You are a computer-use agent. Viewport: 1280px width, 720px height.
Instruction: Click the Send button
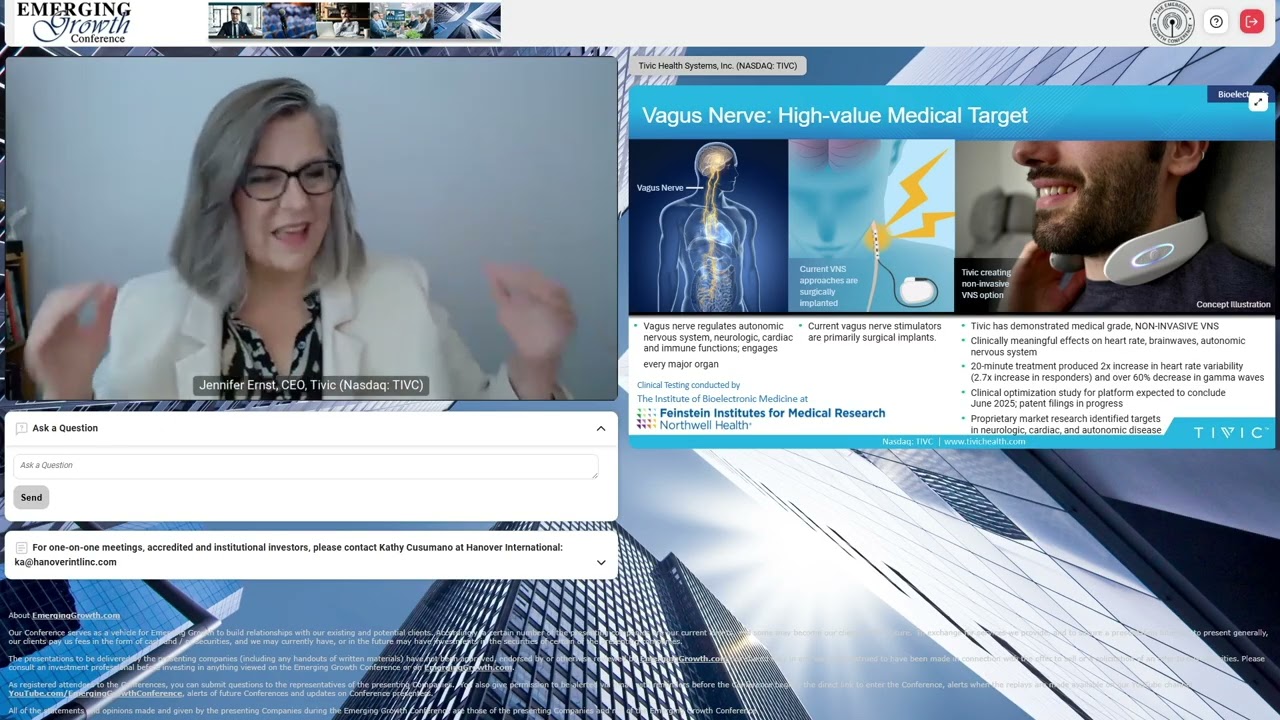(x=31, y=497)
